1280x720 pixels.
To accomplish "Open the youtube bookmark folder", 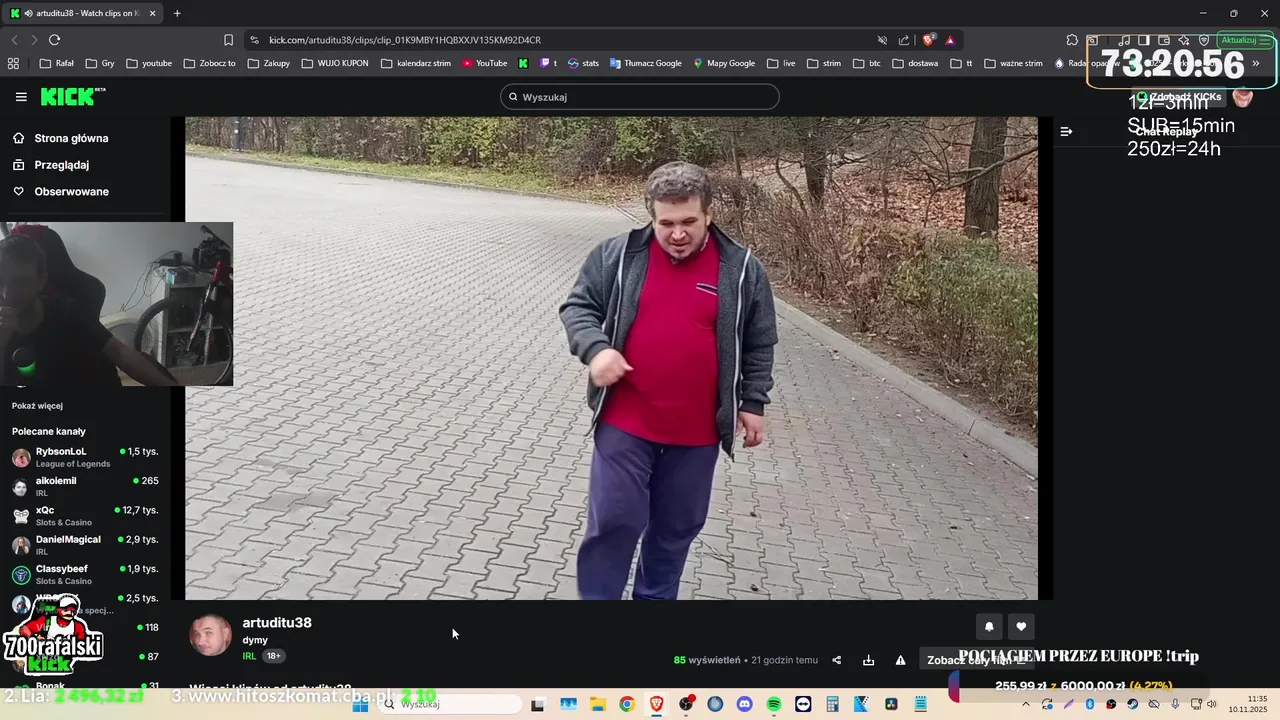I will (x=149, y=63).
